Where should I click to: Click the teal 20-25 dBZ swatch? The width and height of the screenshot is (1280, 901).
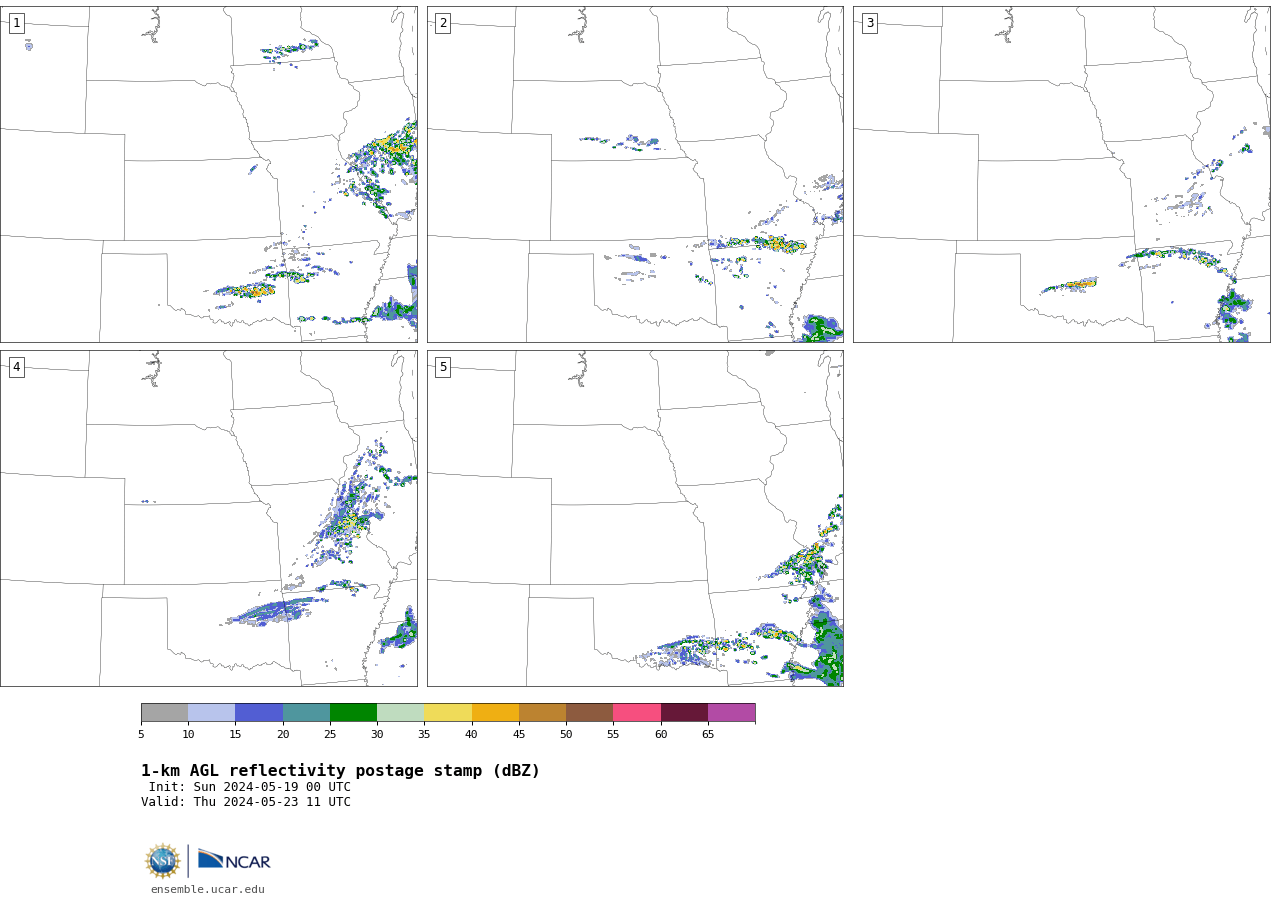[306, 712]
